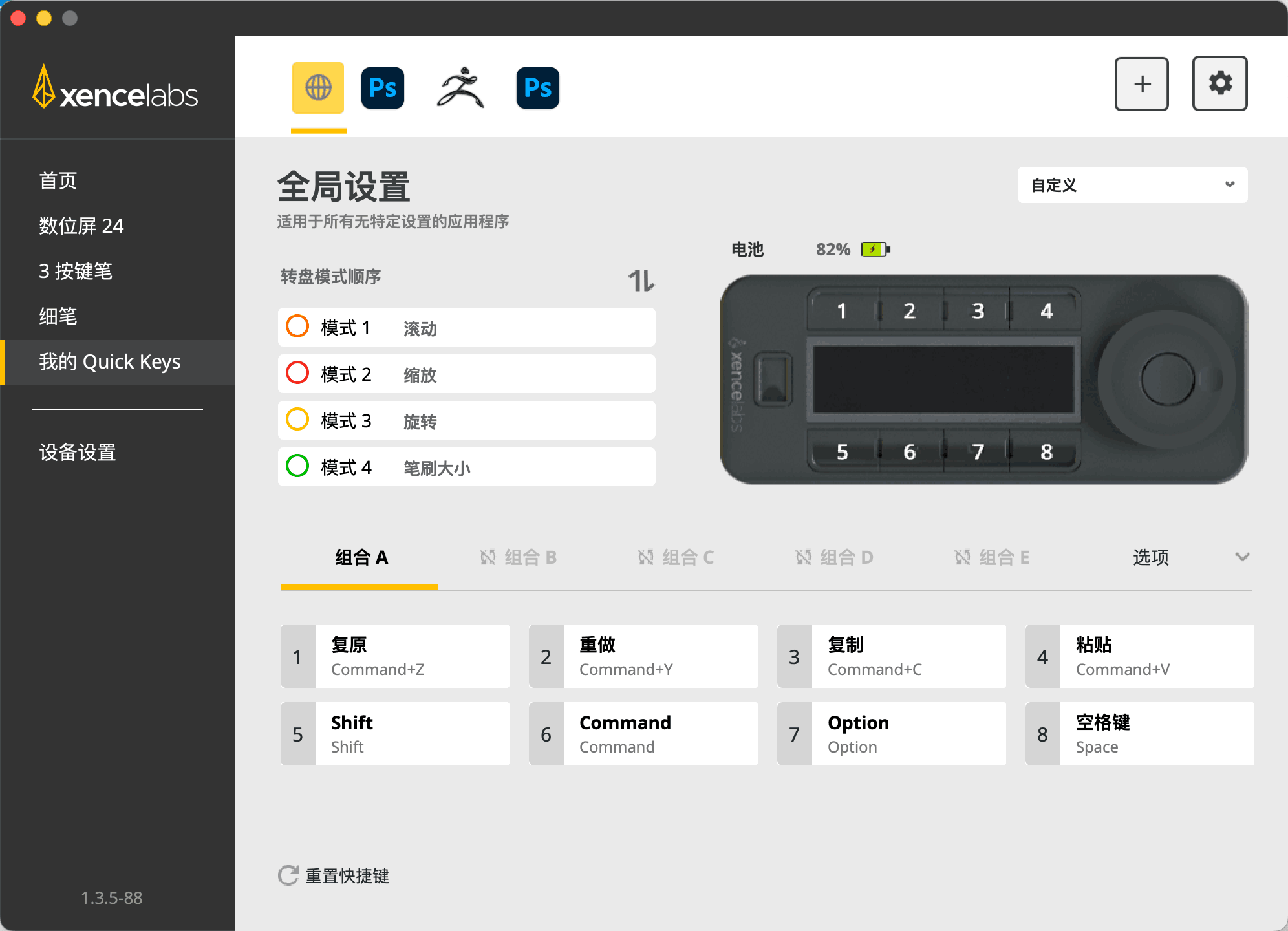Edit key 8 空格键 Space assignment
Image resolution: width=1288 pixels, height=931 pixels.
click(1139, 734)
